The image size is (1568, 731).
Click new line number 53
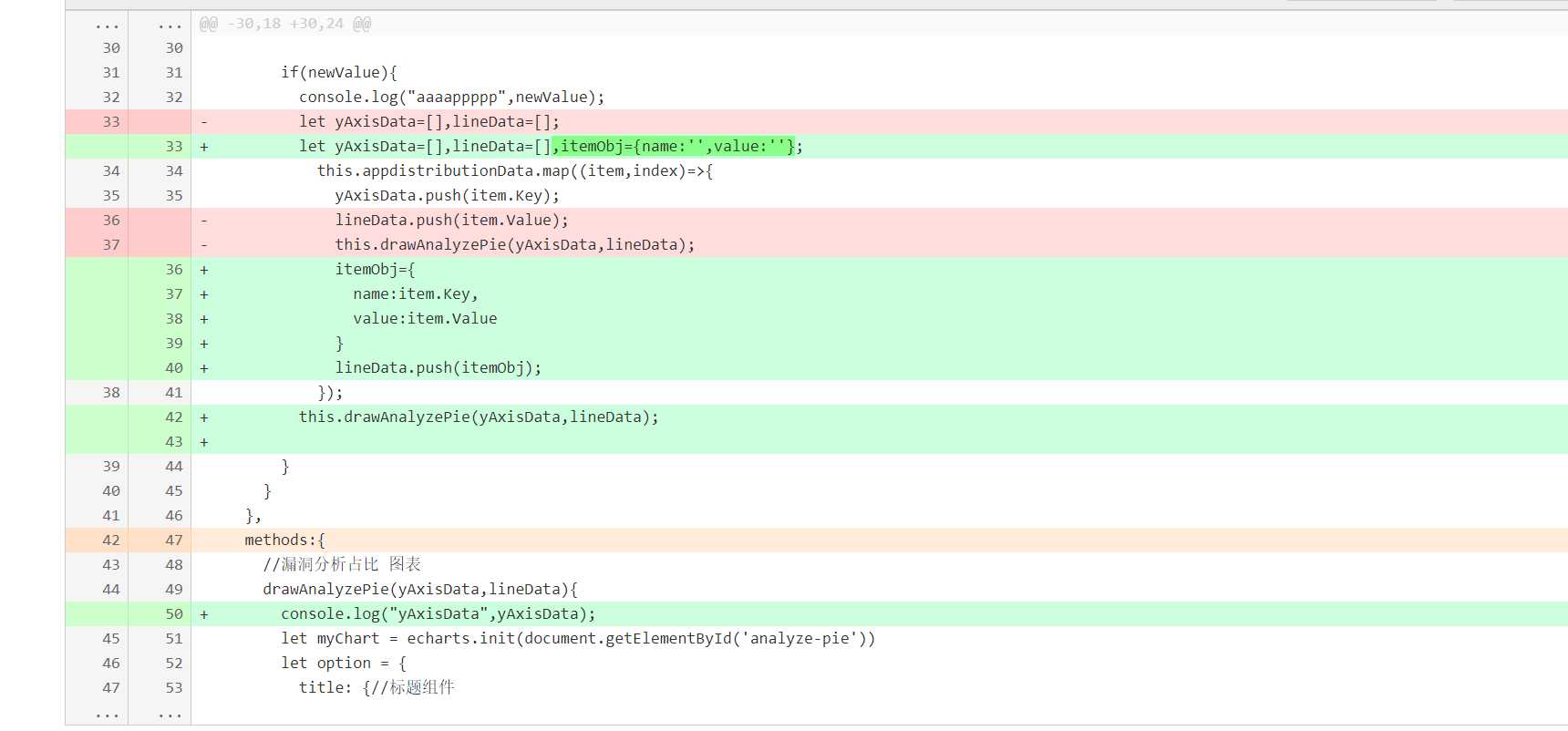click(x=174, y=687)
